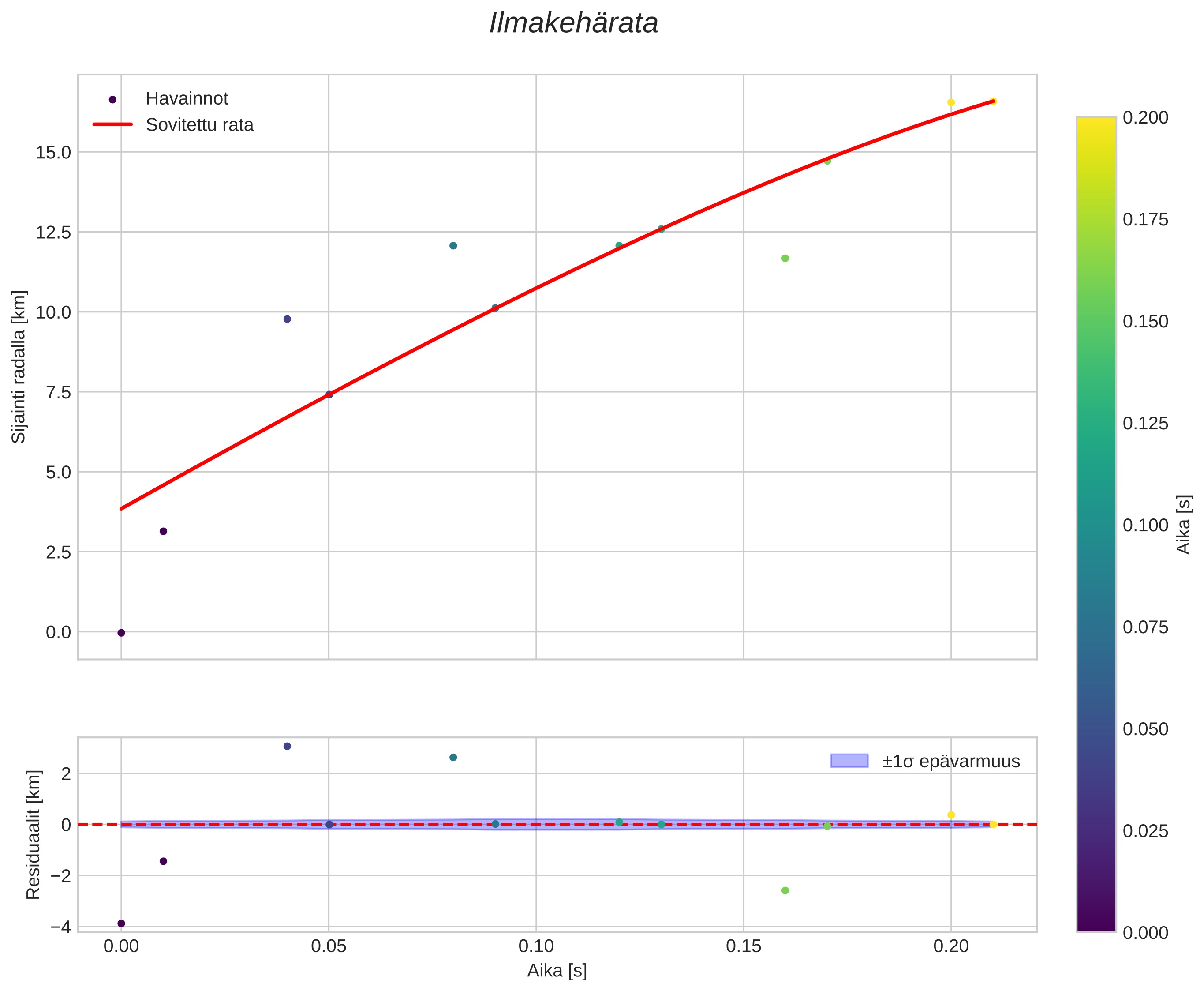Click the Sijainti radalla [km] axis label

pos(19,367)
